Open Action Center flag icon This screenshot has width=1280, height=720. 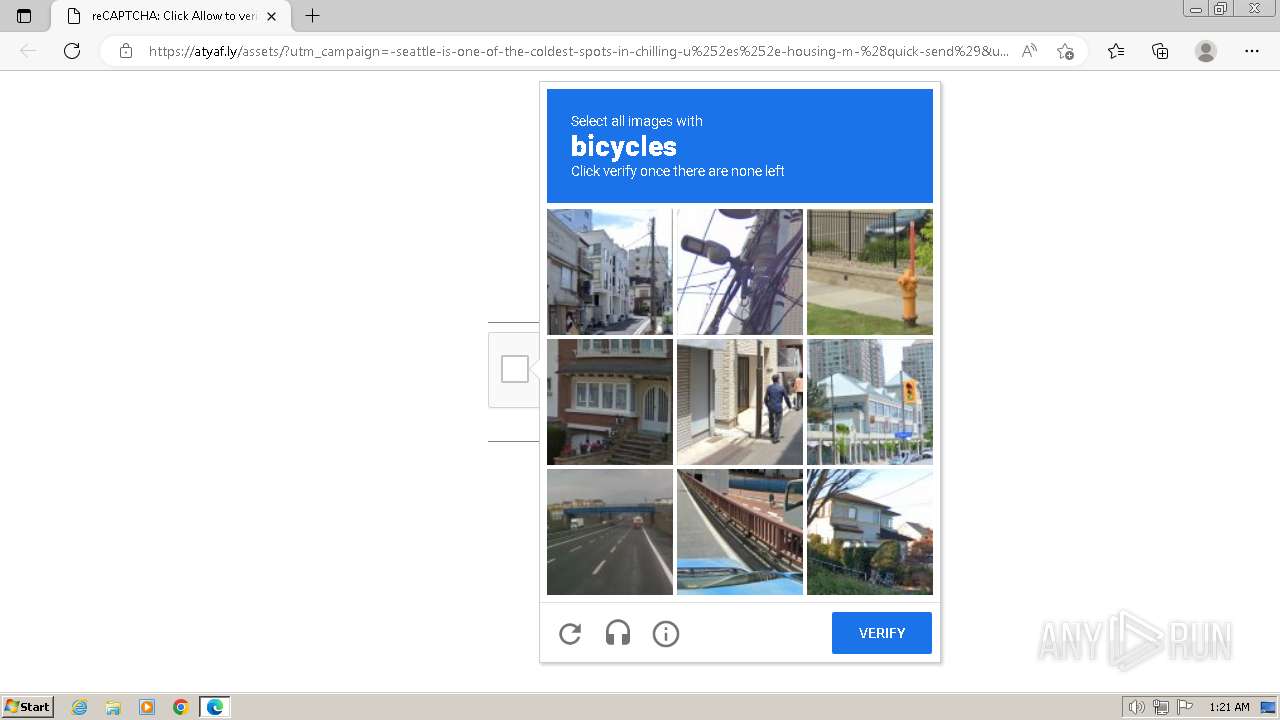[x=1185, y=707]
